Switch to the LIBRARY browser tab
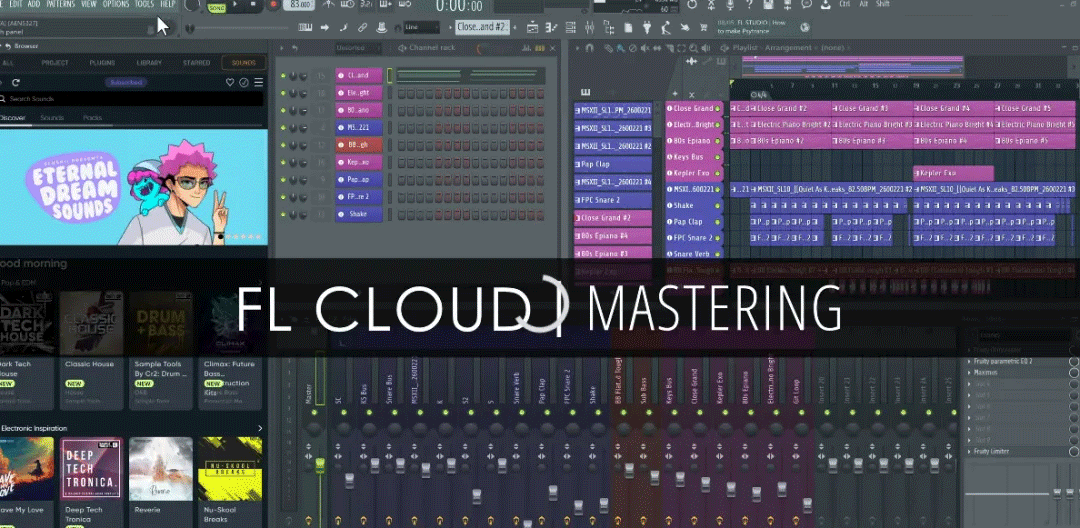 point(149,63)
